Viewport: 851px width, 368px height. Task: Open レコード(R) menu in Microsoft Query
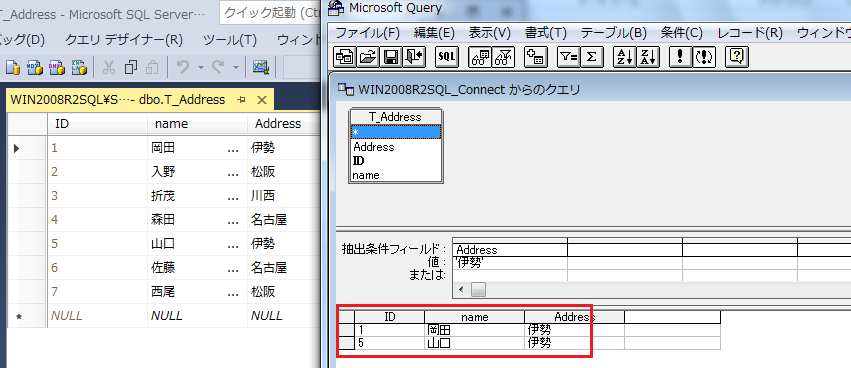[x=750, y=33]
